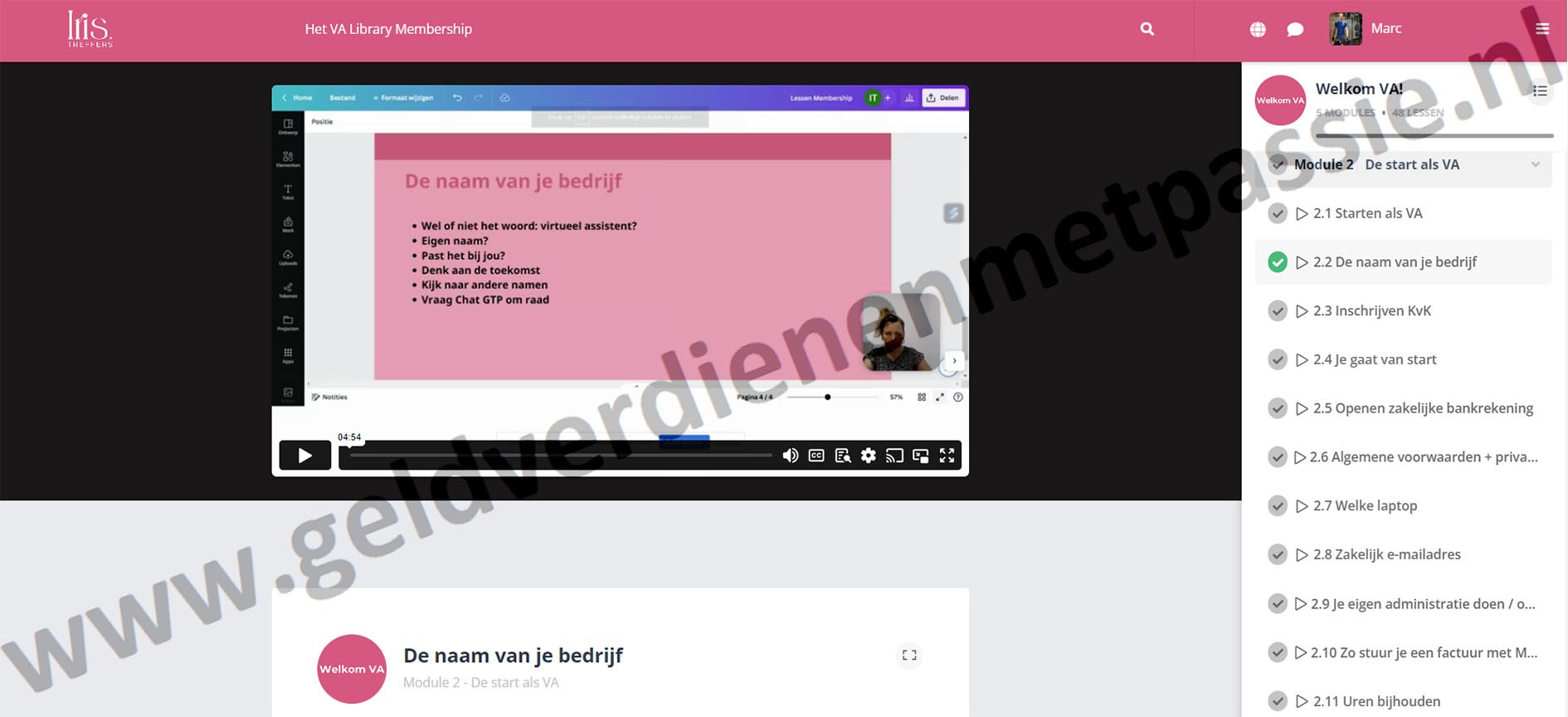Viewport: 1568px width, 717px height.
Task: Collapse the Module 2 De start als VA section
Action: [1535, 164]
